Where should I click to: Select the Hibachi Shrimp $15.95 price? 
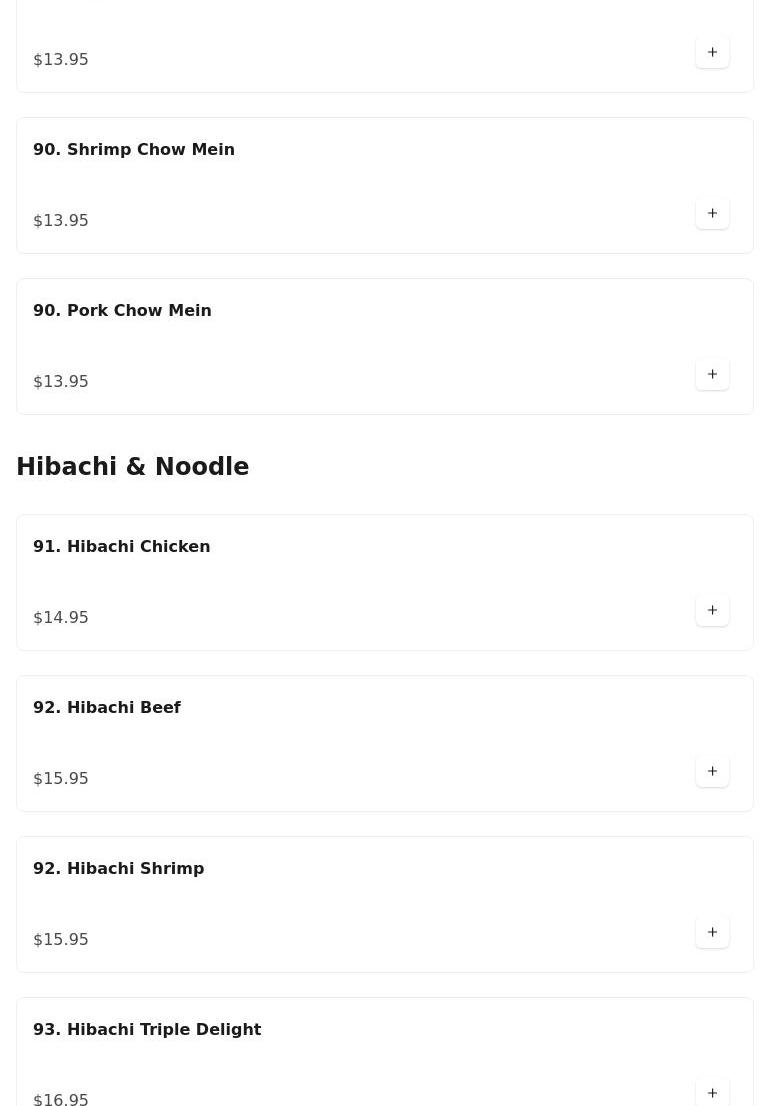point(61,939)
